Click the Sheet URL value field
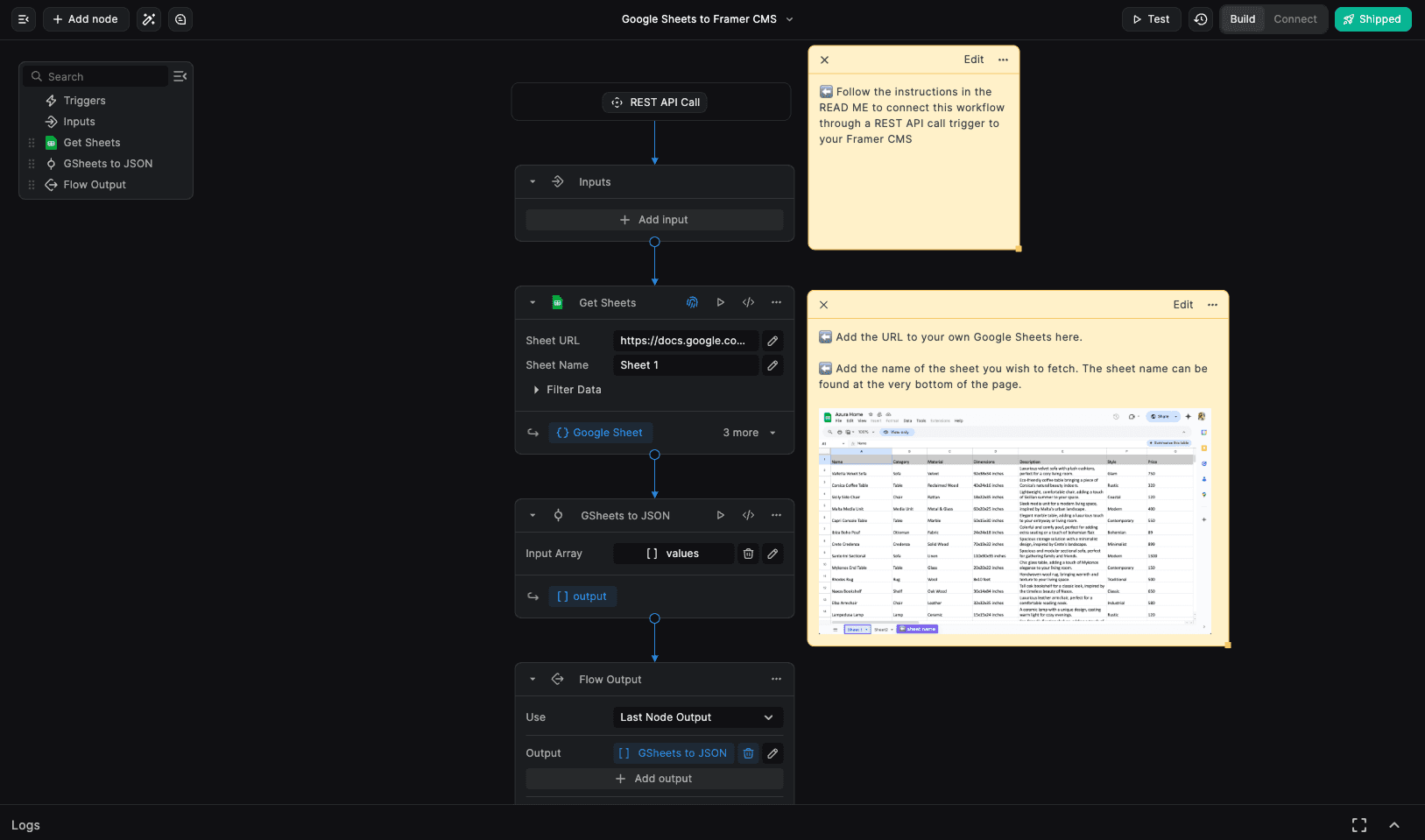 pos(686,341)
